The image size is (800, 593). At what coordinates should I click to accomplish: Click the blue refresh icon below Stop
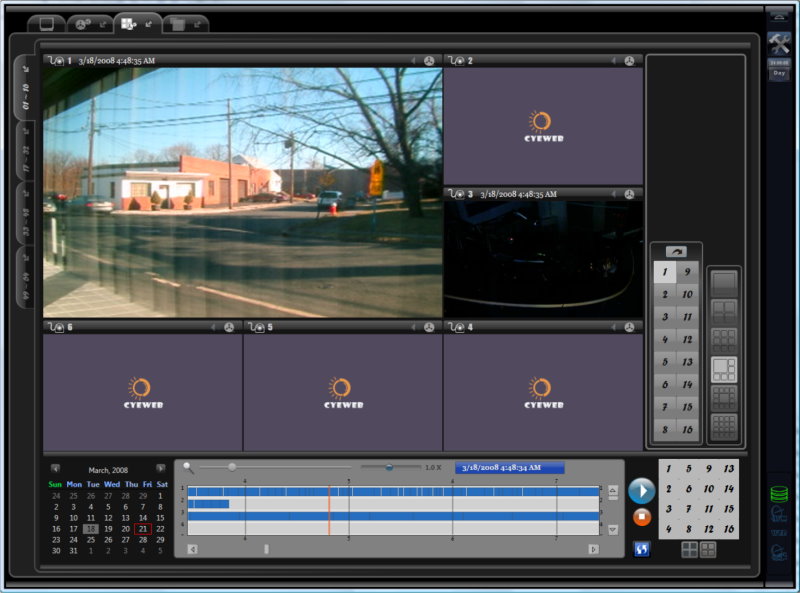(641, 548)
